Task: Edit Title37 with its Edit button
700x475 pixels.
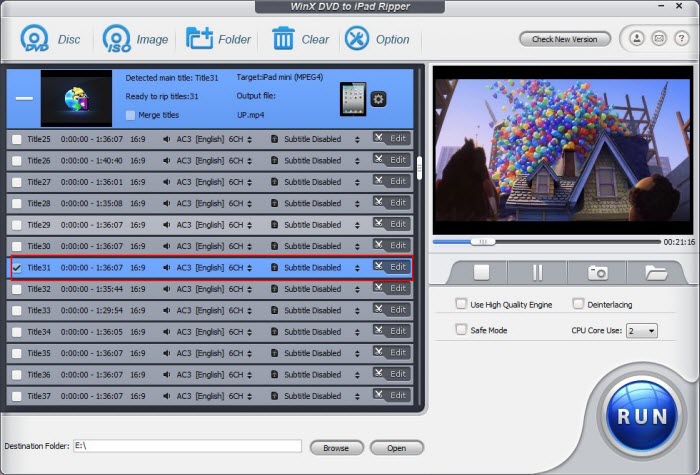Action: (392, 396)
